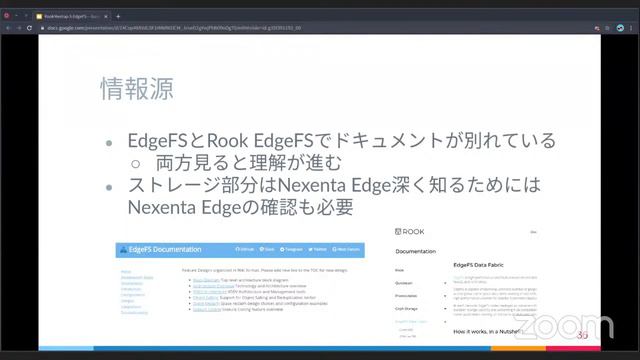Viewport: 640px width, 360px height.
Task: Click the Slack link in EdgeFS header
Action: pyautogui.click(x=267, y=249)
